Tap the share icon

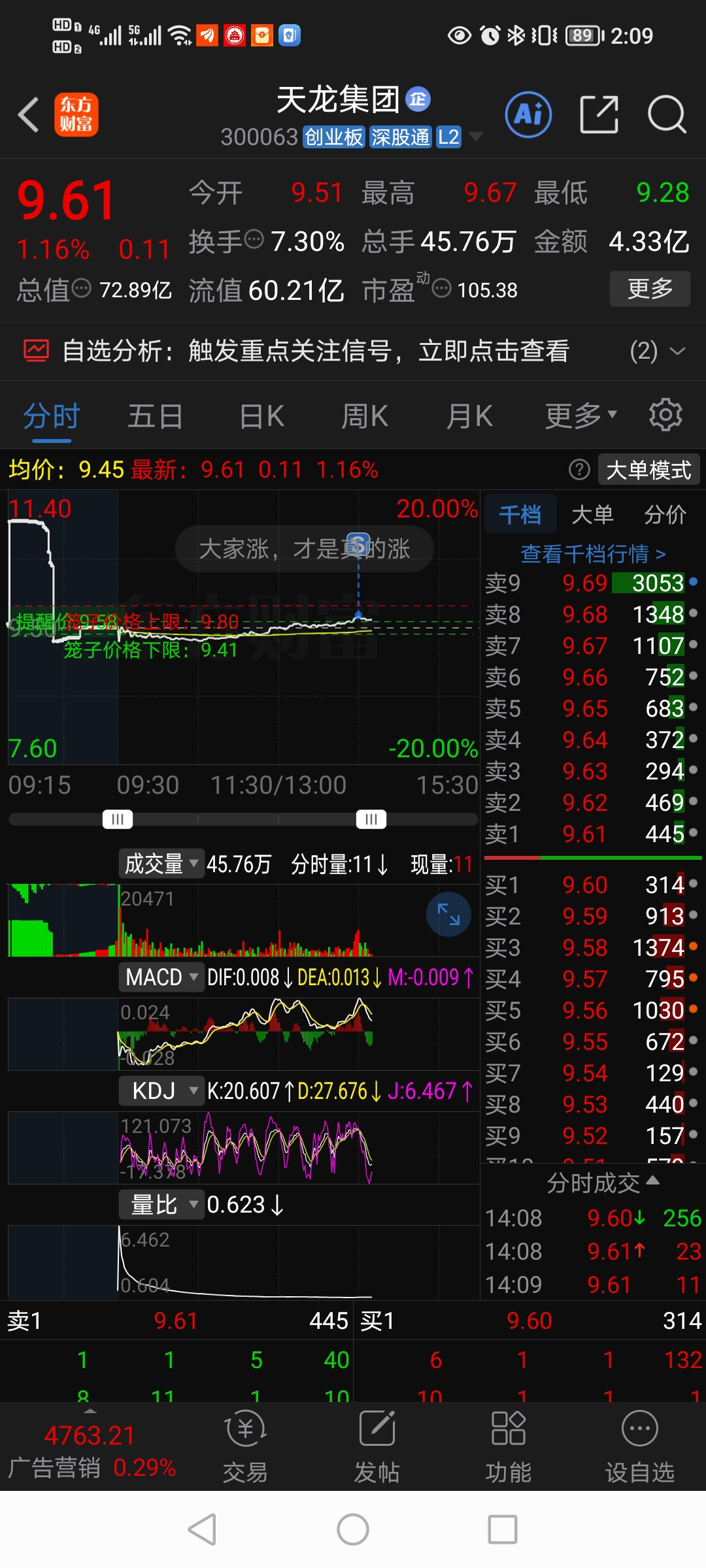pyautogui.click(x=599, y=114)
